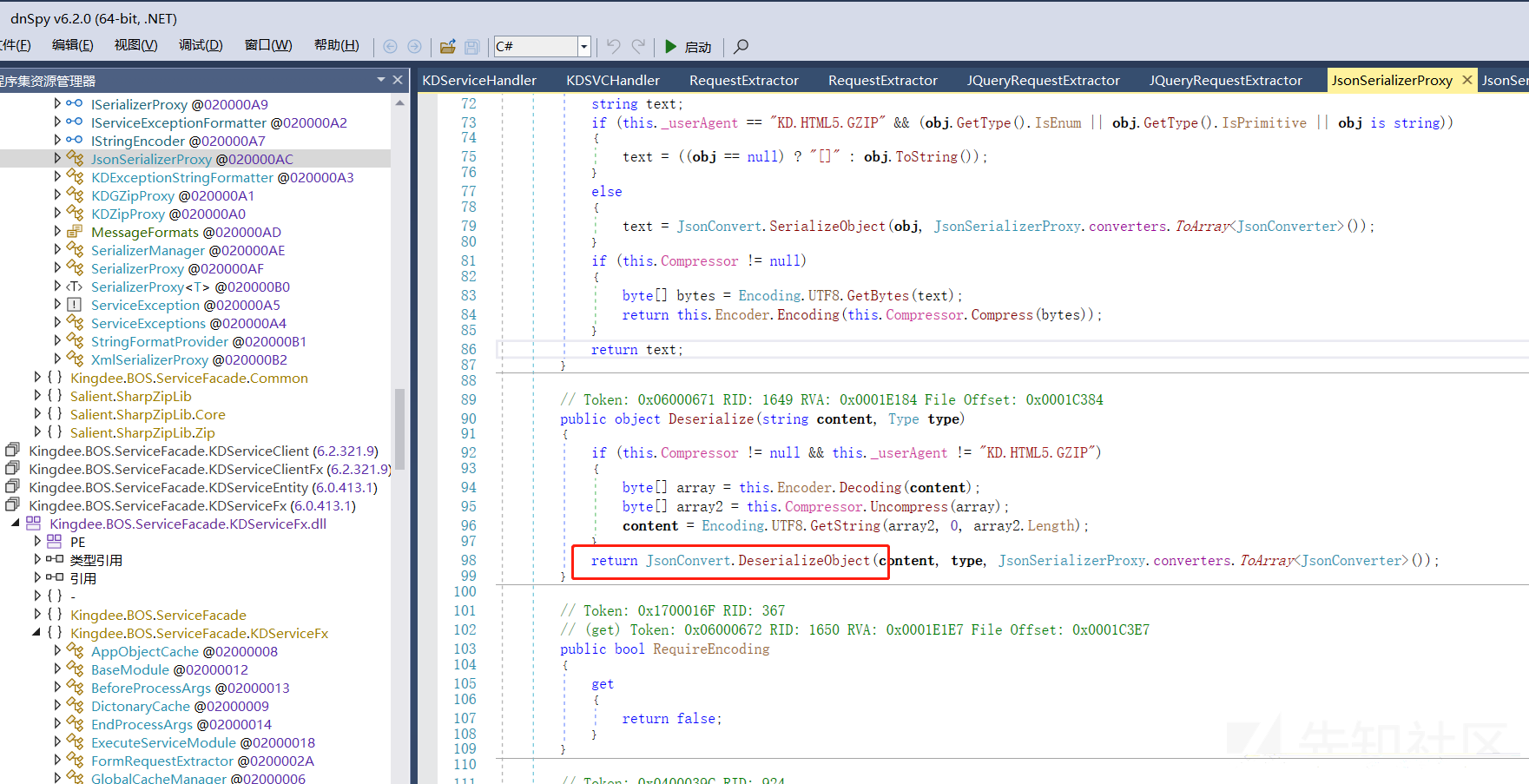Image resolution: width=1529 pixels, height=784 pixels.
Task: Click the KDServiceFx.dll module icon
Action: point(33,523)
